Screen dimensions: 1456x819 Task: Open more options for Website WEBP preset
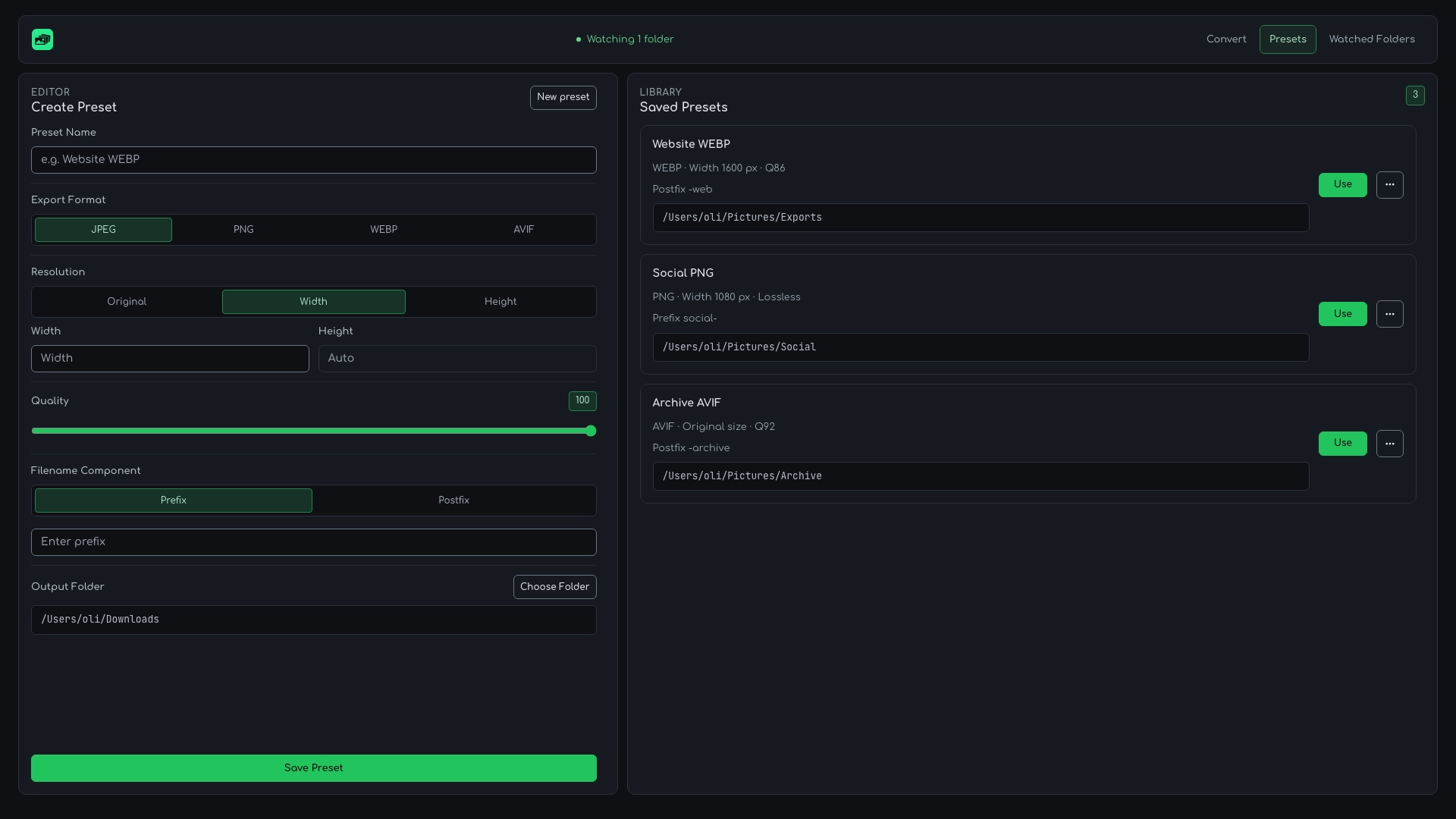pyautogui.click(x=1389, y=185)
